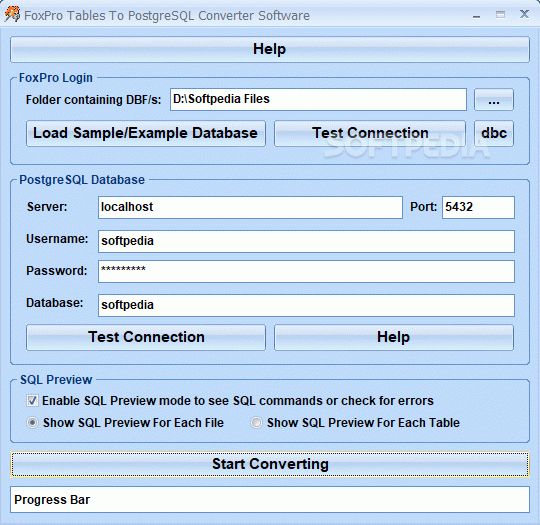This screenshot has width=540, height=525.
Task: Click the 'Username:' label
Action: pos(57,239)
